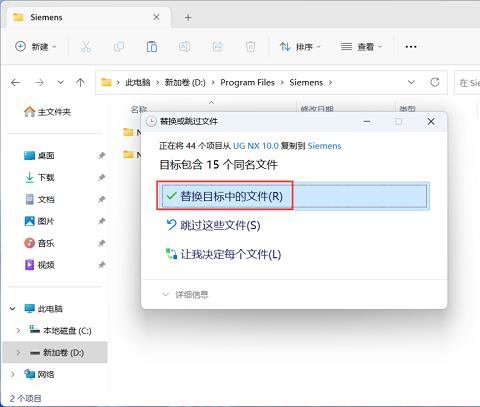Open the more options ellipsis menu
The width and height of the screenshot is (480, 407).
pyautogui.click(x=411, y=47)
